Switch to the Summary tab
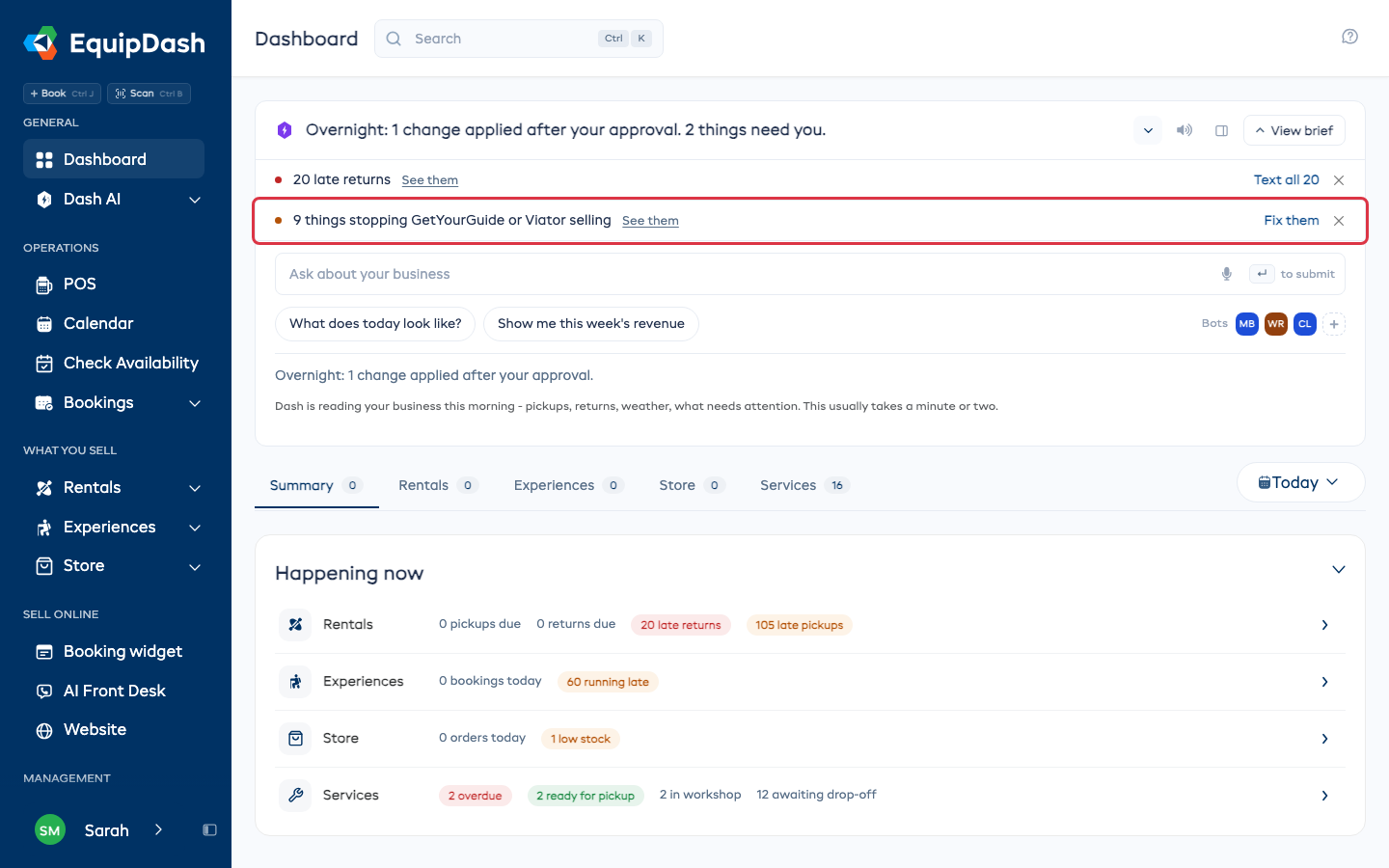The width and height of the screenshot is (1389, 868). [316, 485]
